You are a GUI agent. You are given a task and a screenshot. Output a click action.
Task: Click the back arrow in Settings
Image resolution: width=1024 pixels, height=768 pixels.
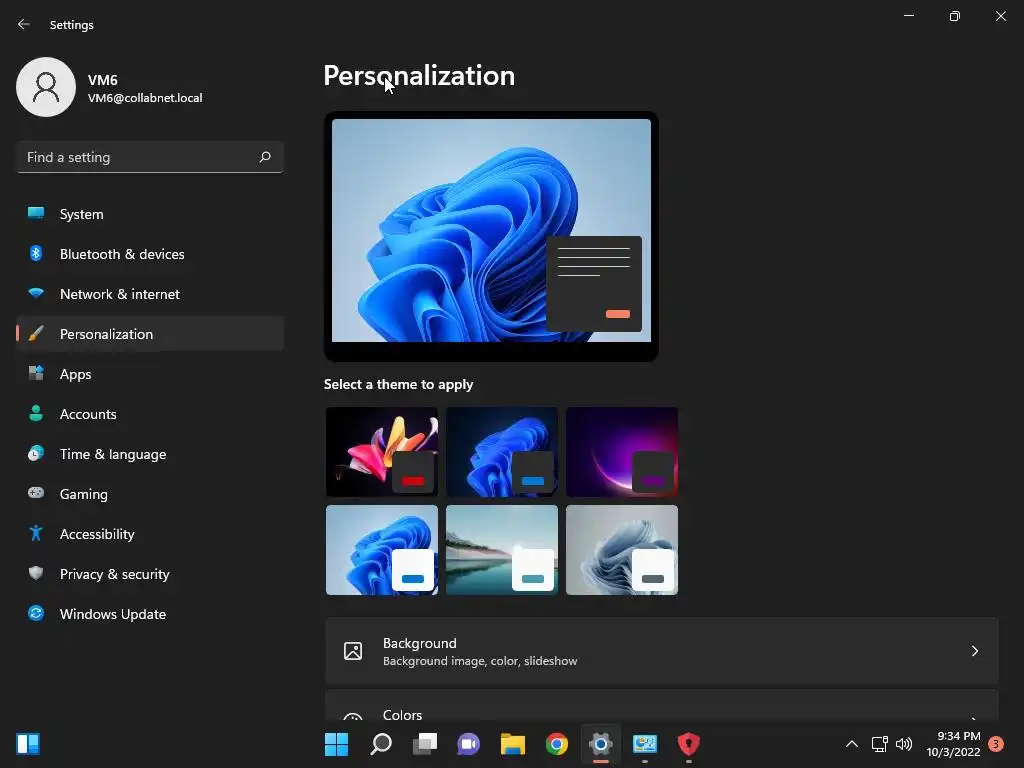(x=24, y=24)
